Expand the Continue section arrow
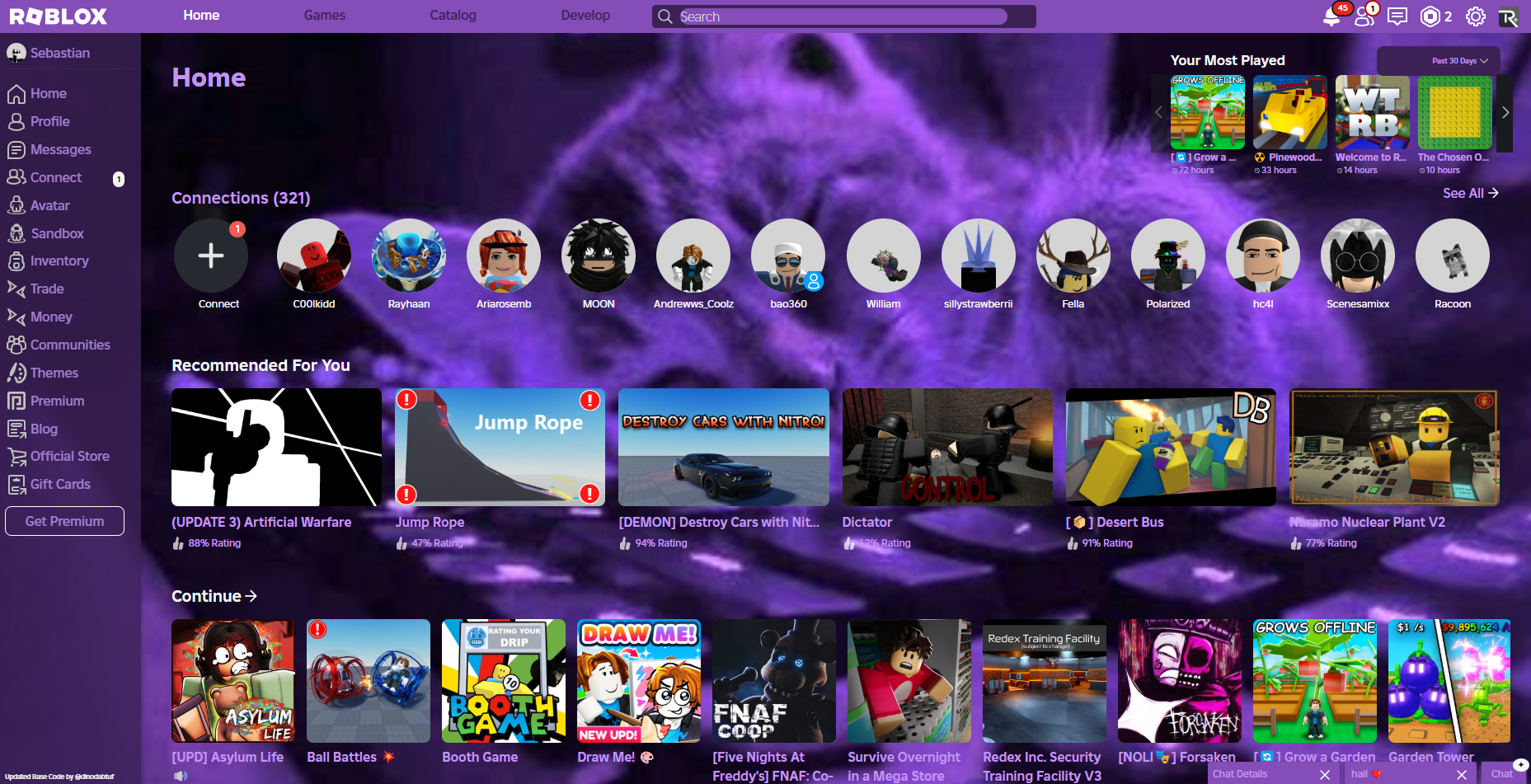1531x784 pixels. pos(251,596)
